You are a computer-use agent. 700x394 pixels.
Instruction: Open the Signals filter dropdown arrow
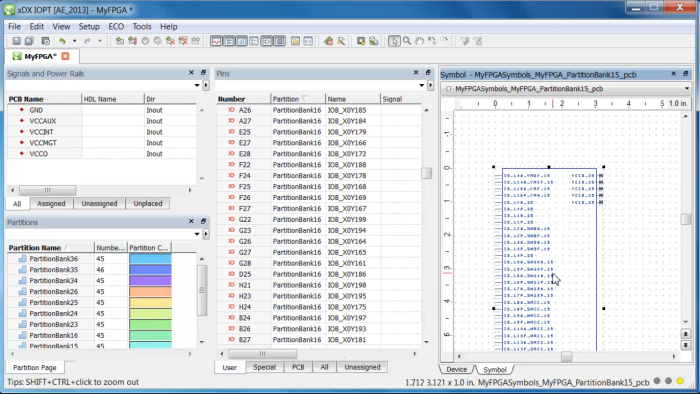pyautogui.click(x=197, y=85)
